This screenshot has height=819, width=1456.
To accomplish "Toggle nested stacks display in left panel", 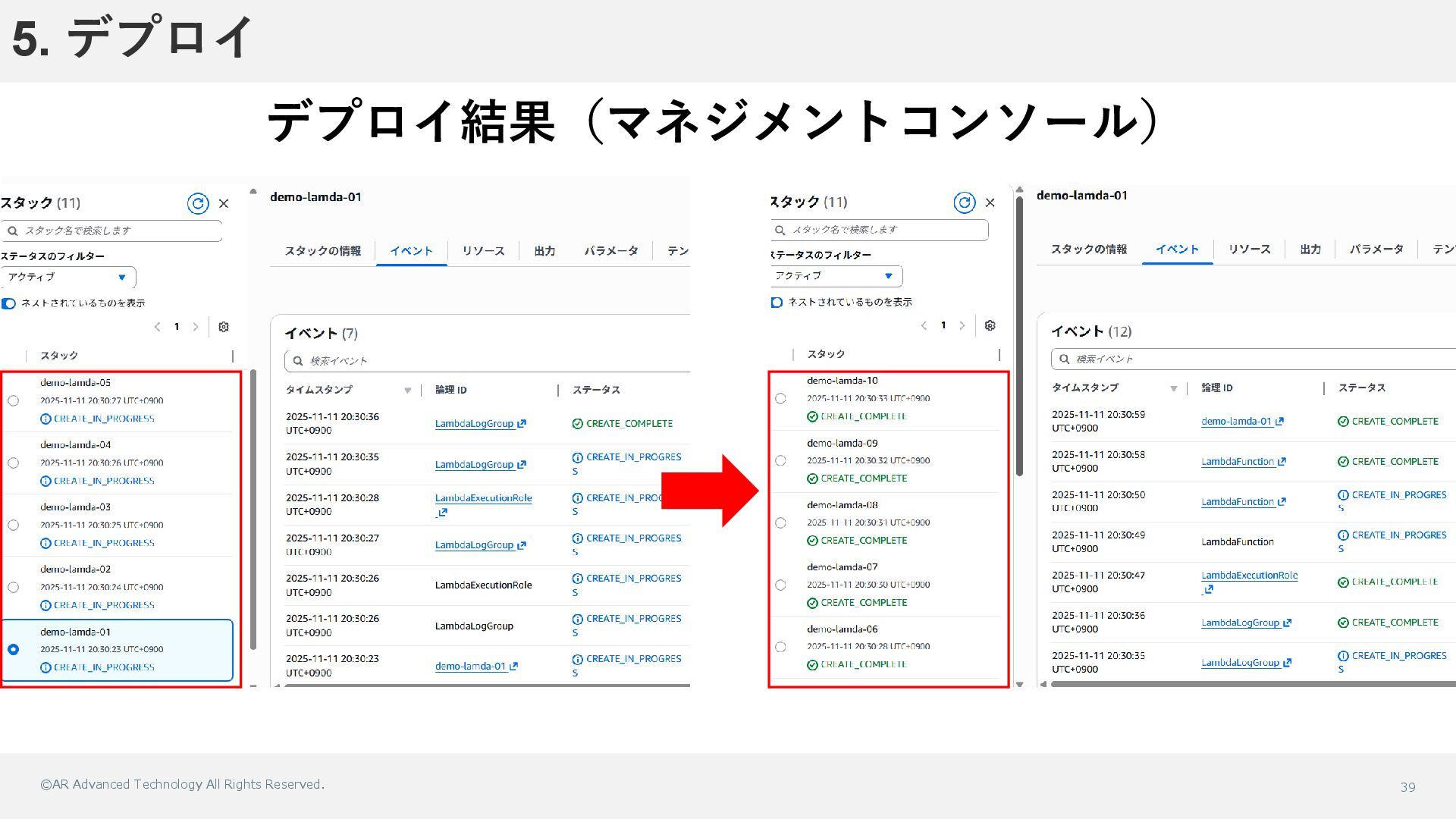I will click(x=9, y=303).
